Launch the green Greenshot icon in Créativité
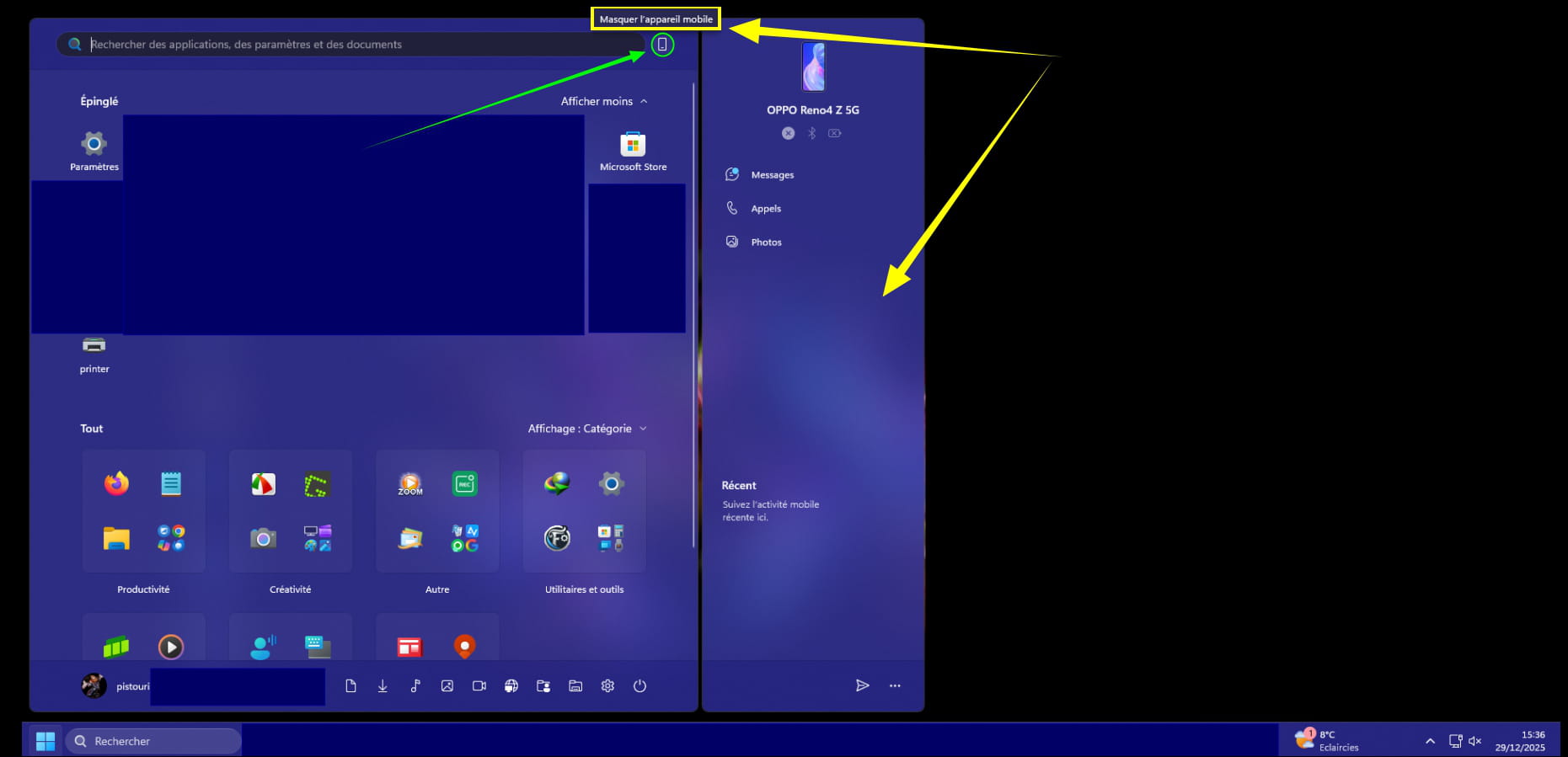This screenshot has height=757, width=1568. point(317,484)
